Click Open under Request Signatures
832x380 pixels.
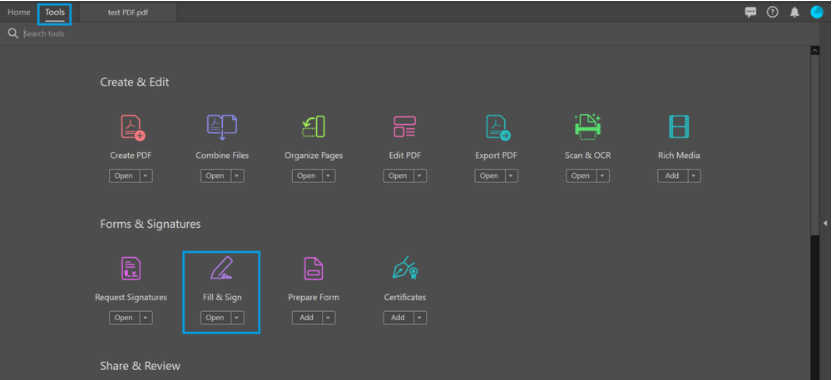tap(125, 317)
